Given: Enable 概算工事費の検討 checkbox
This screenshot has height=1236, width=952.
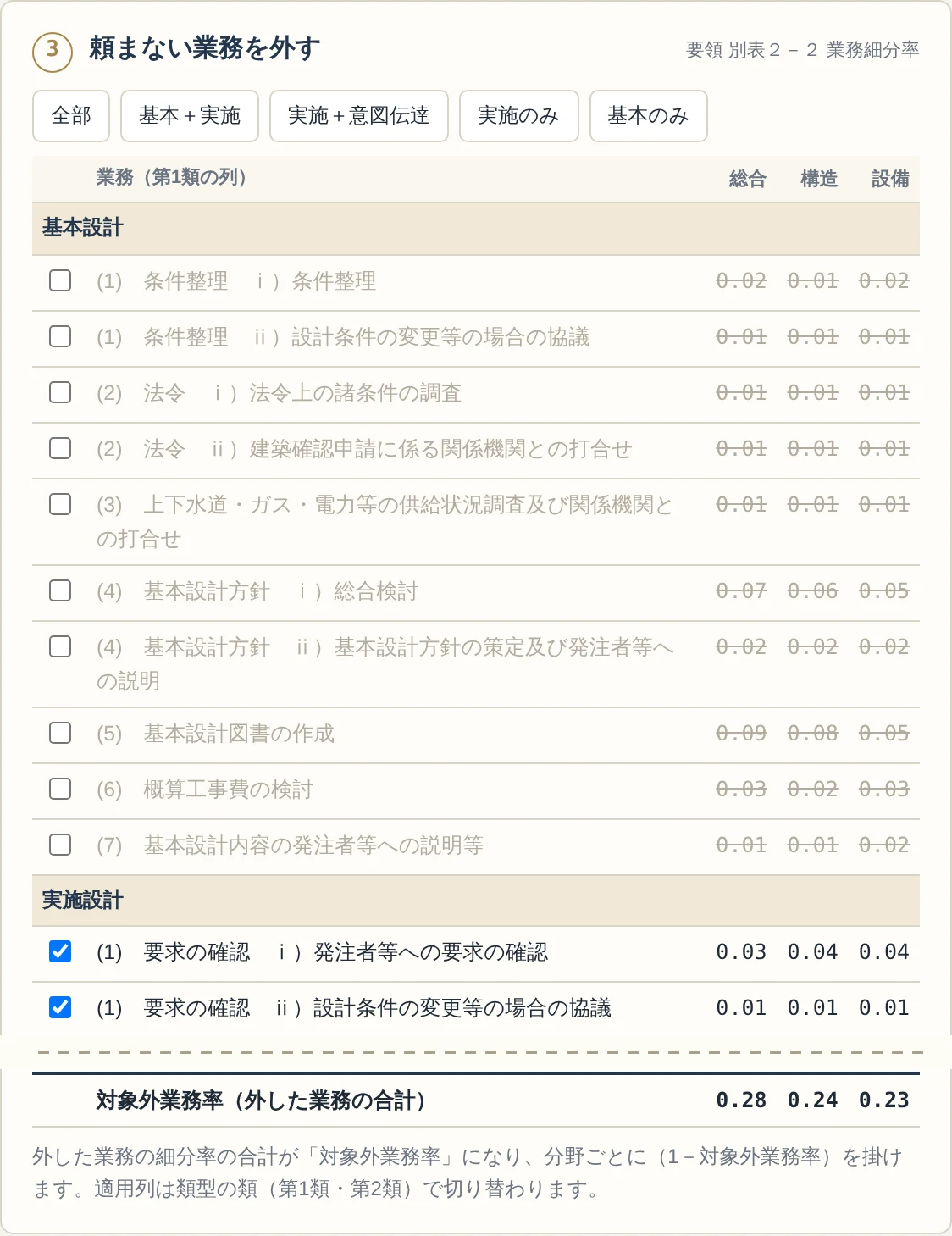Looking at the screenshot, I should point(60,789).
